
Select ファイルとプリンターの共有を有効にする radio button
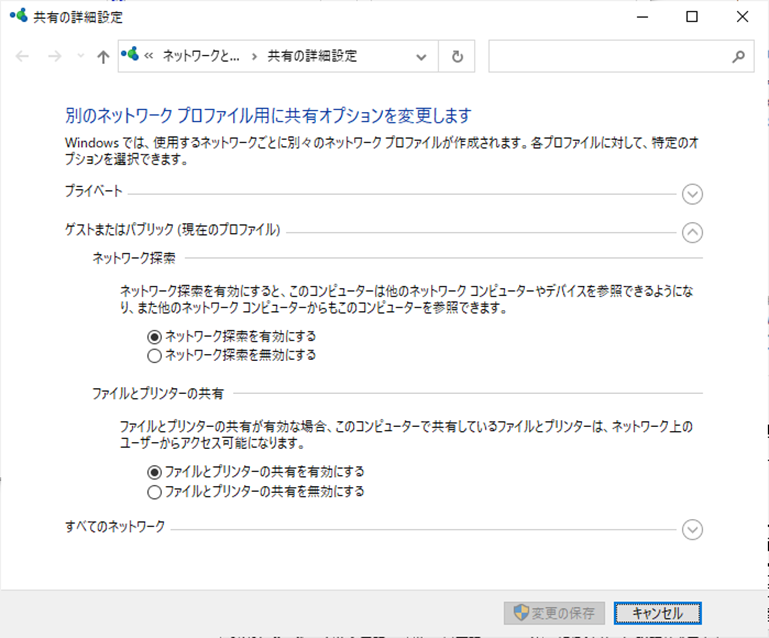click(x=154, y=472)
